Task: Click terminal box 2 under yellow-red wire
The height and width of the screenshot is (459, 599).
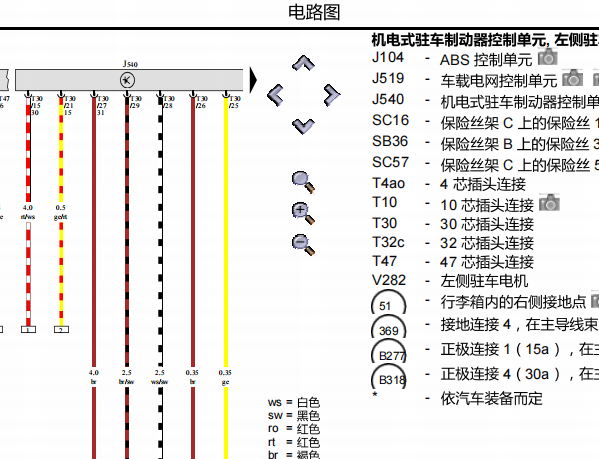Action: [62, 329]
